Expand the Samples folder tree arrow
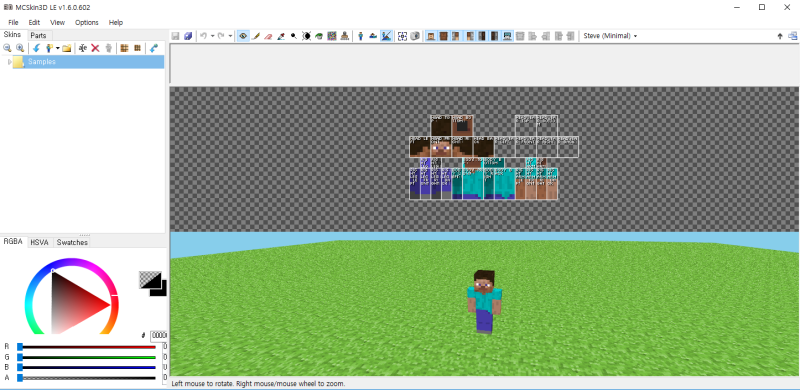 click(10, 62)
